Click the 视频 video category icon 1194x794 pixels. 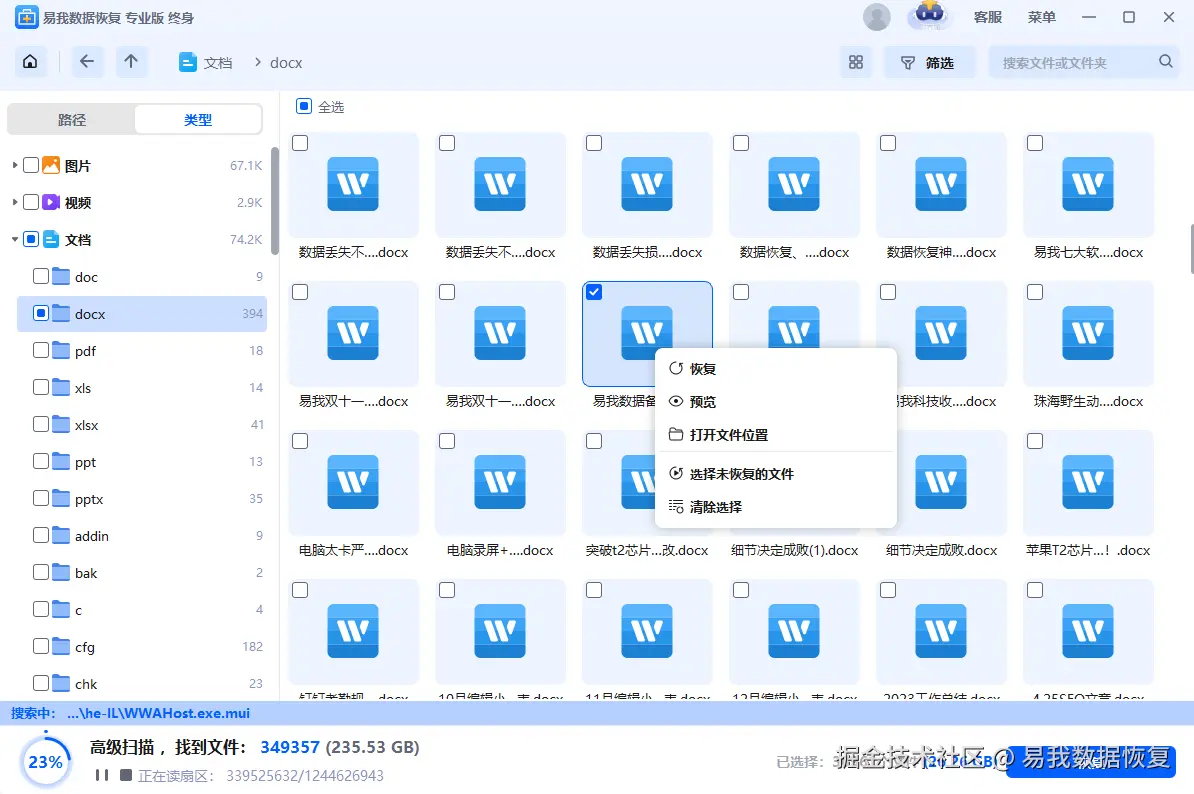point(51,202)
